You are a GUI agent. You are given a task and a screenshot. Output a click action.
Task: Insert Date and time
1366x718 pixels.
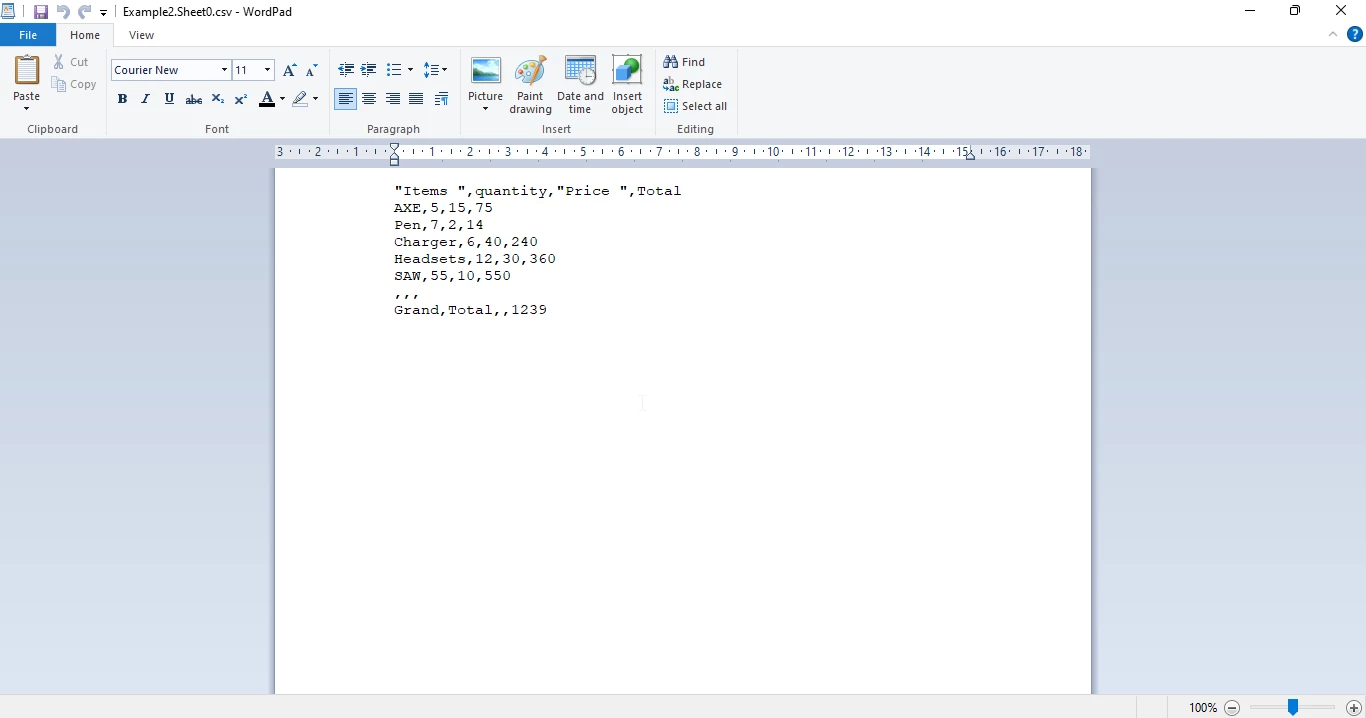[580, 84]
